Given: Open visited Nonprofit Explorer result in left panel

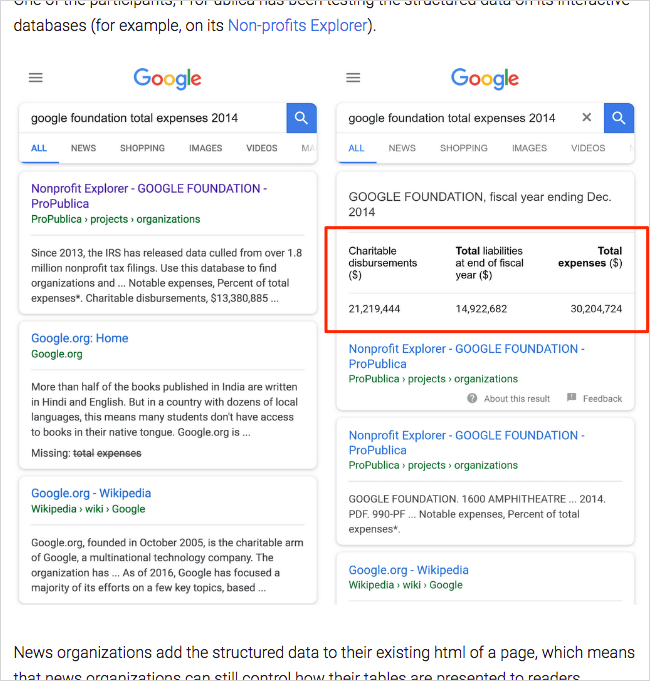Looking at the screenshot, I should [149, 196].
